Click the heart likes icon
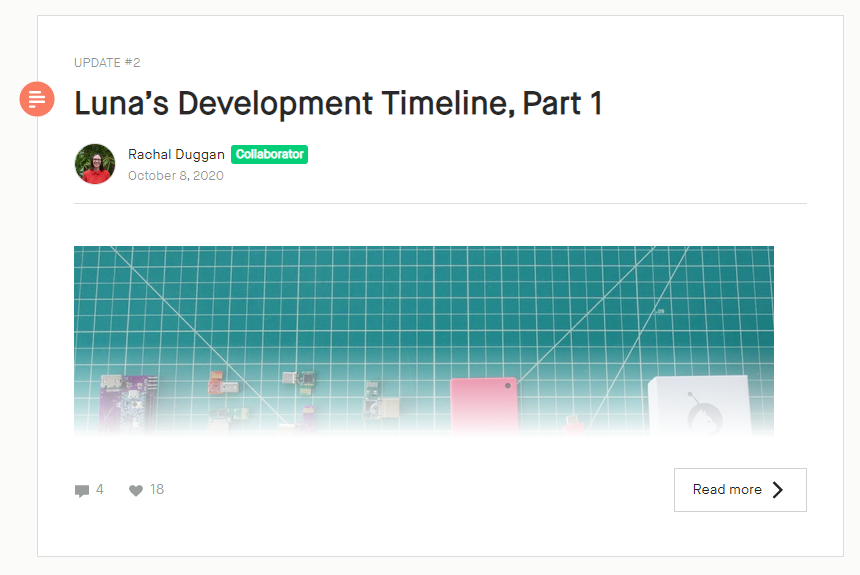The image size is (860, 575). point(135,490)
